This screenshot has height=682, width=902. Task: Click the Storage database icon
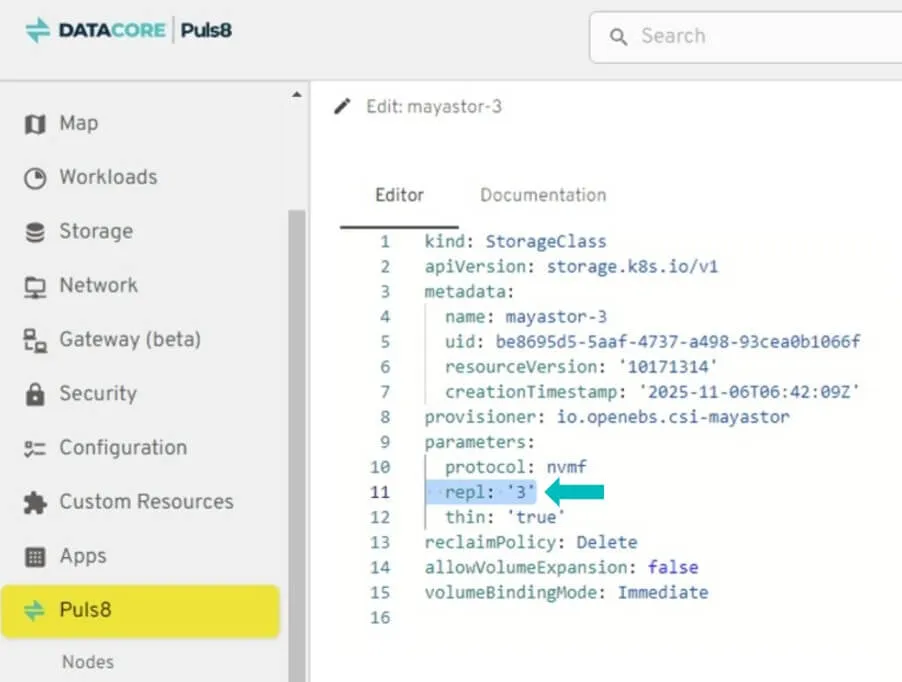[x=35, y=232]
